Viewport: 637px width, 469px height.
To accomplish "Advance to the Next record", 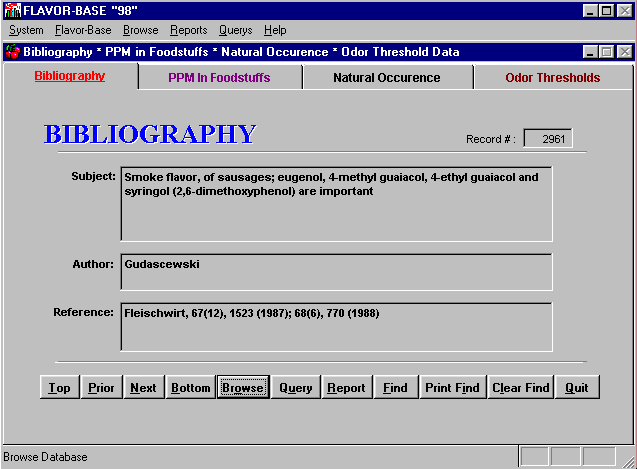I will coord(143,388).
